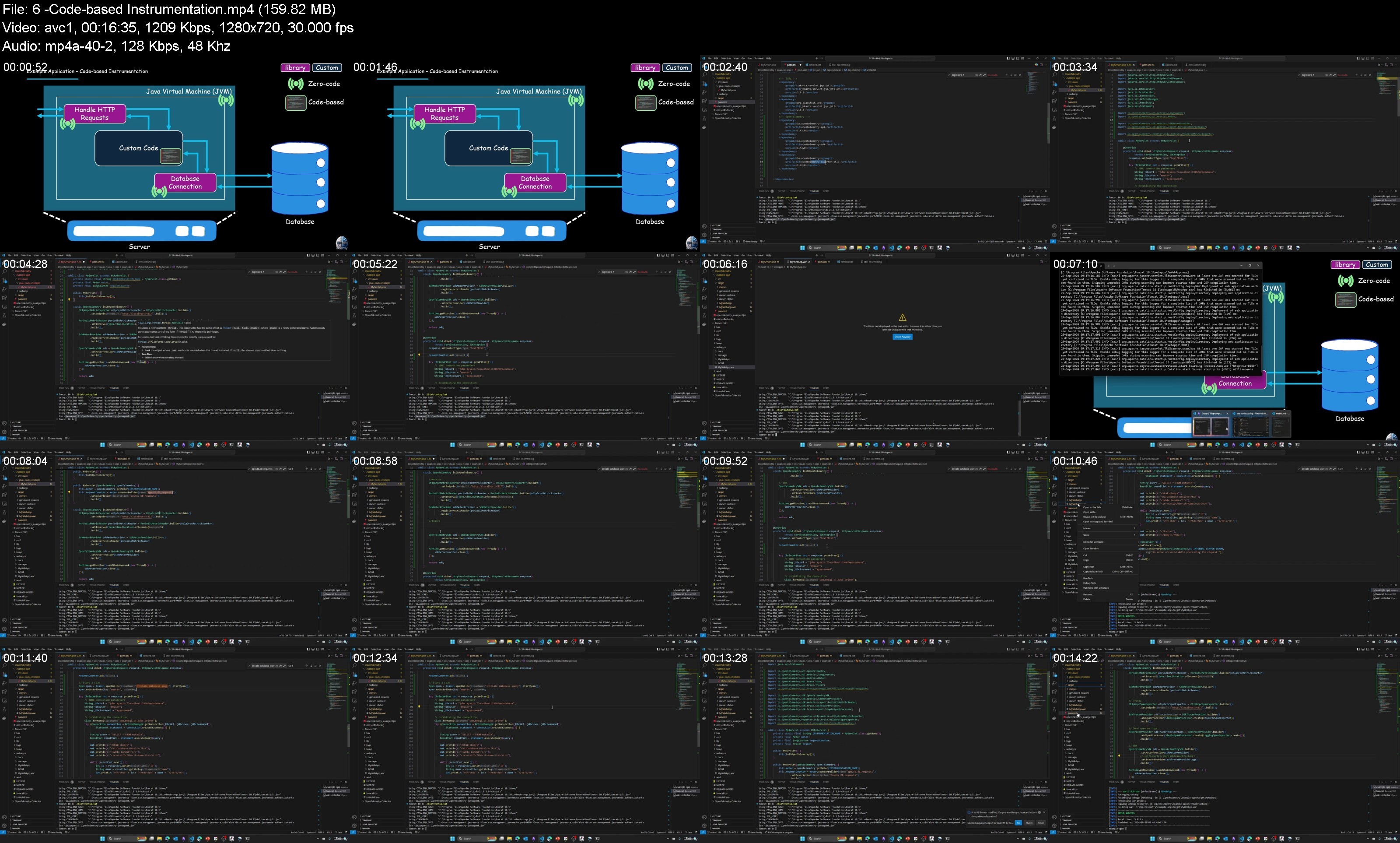Click warning triangle icon in 00:06:16 frame
The height and width of the screenshot is (843, 1400).
902,317
